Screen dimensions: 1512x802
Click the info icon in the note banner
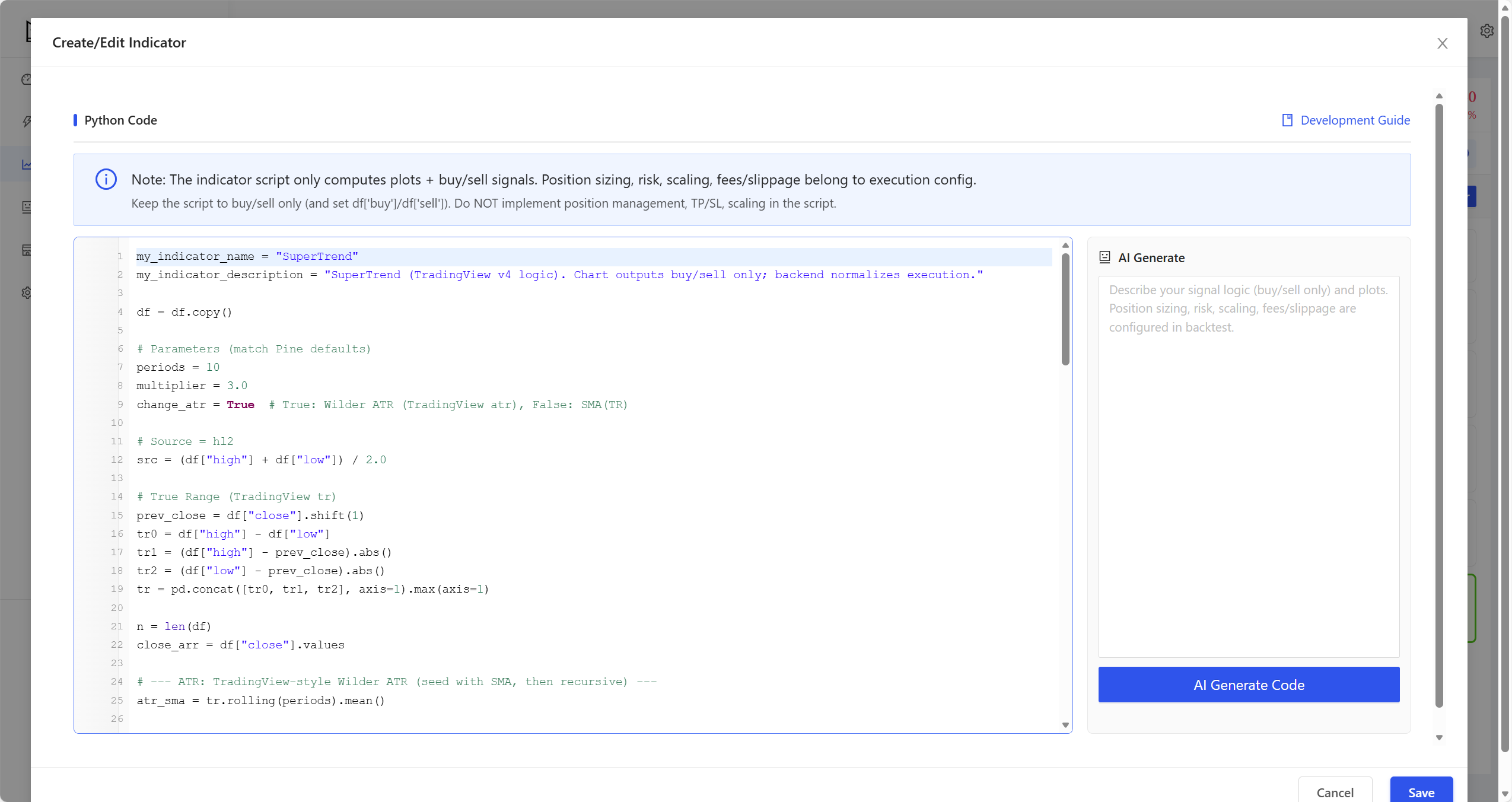tap(106, 179)
